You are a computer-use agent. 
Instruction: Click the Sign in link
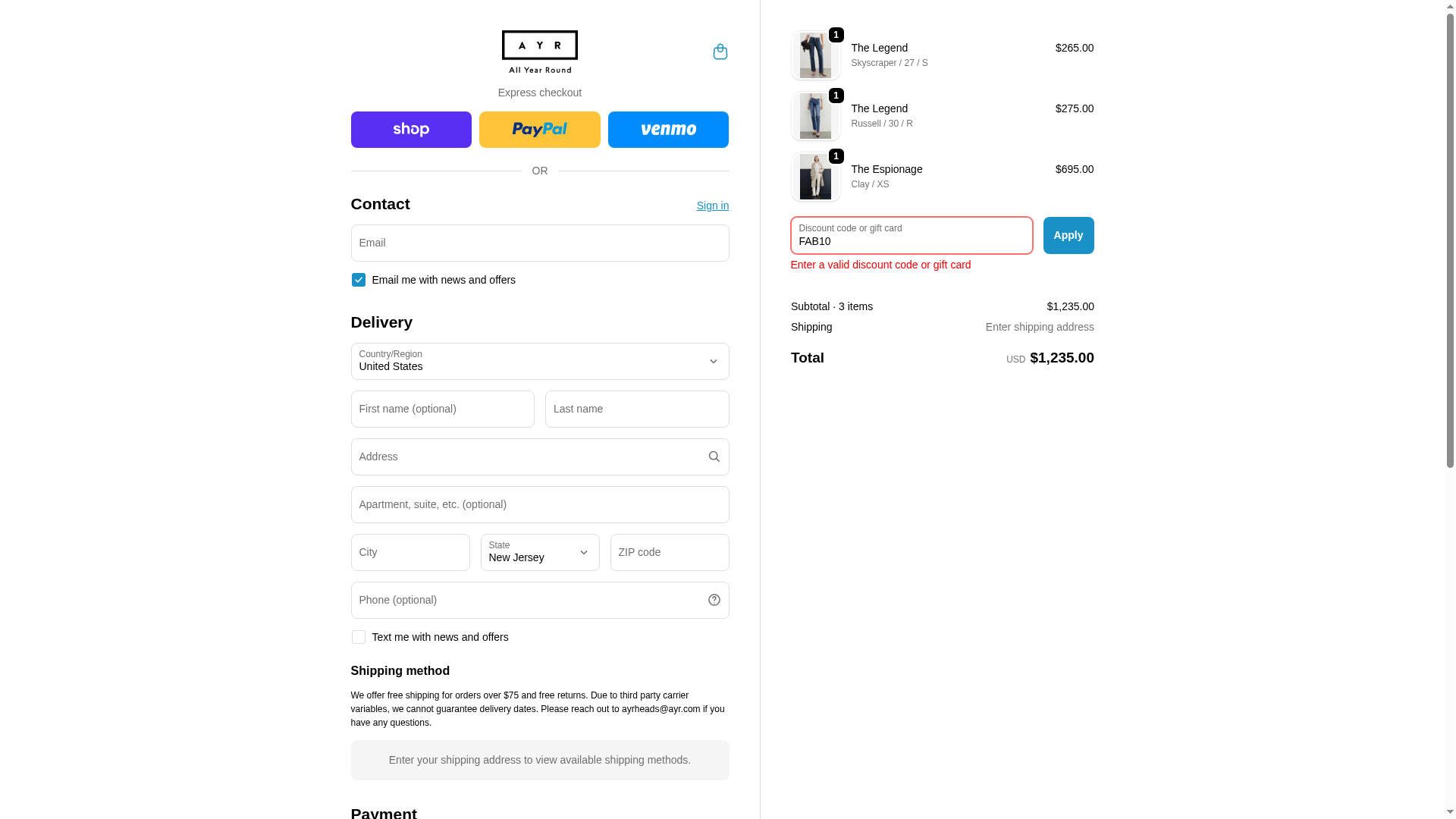[x=713, y=206]
